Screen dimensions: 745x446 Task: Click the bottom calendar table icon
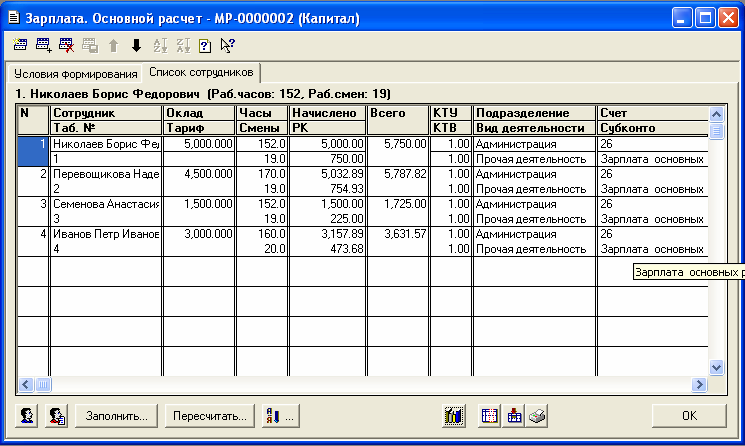[x=490, y=415]
